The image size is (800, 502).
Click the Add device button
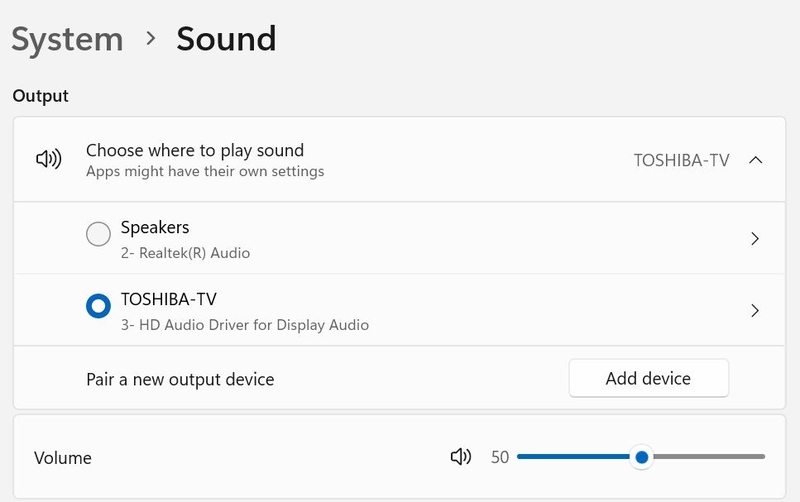pos(648,378)
